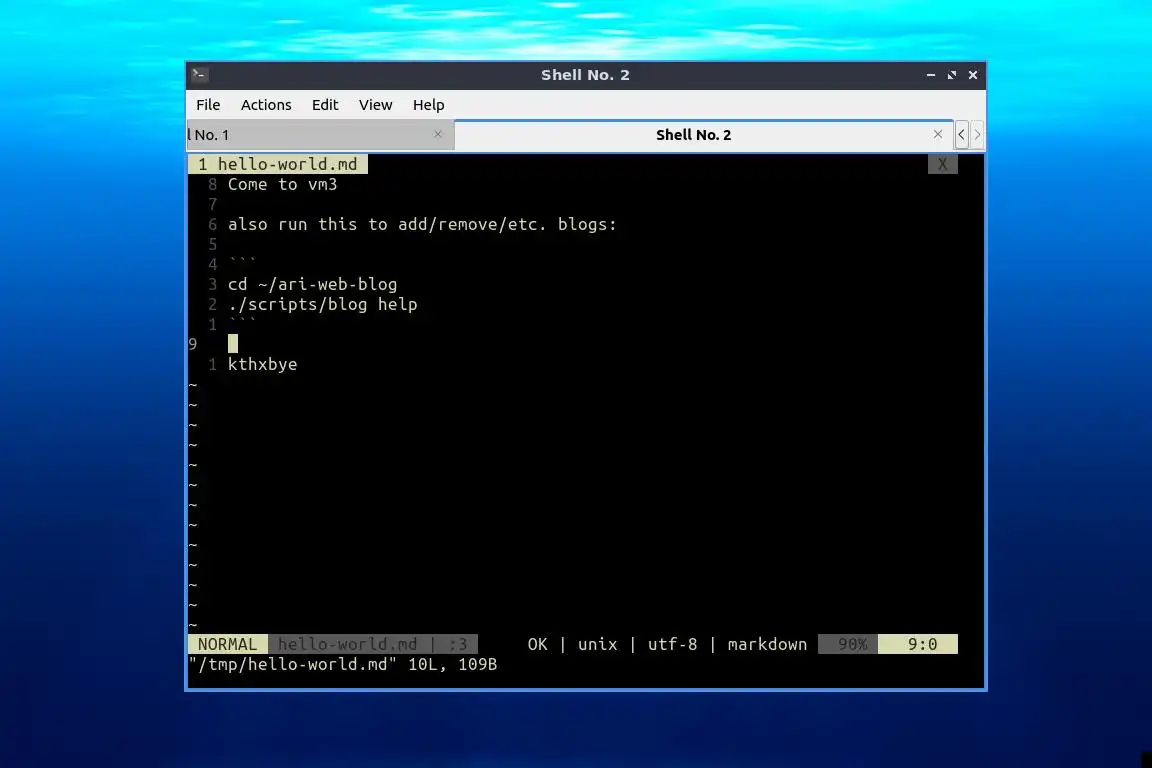Viewport: 1152px width, 768px height.
Task: Maximize the Shell No. 2 window
Action: tap(952, 75)
